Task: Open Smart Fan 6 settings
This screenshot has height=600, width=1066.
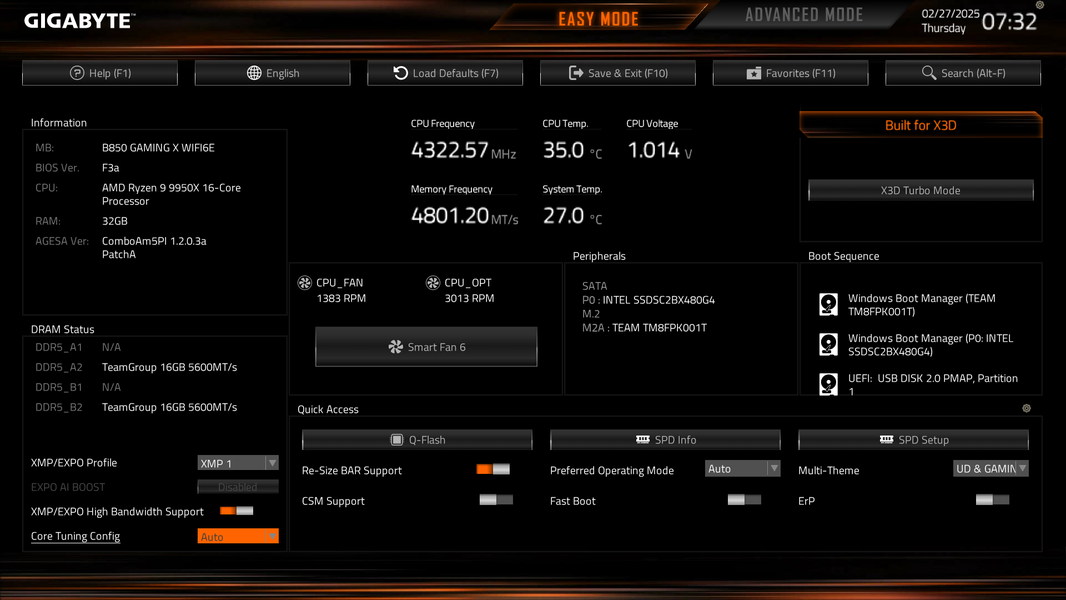Action: (x=426, y=347)
